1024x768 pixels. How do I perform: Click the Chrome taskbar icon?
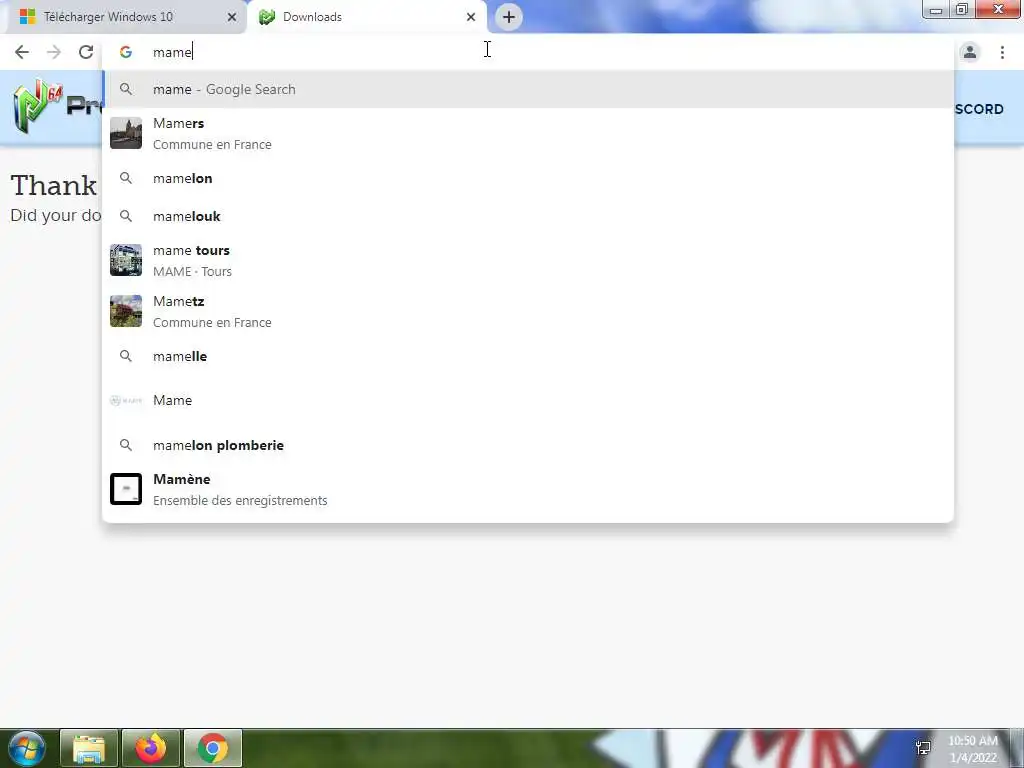point(213,748)
